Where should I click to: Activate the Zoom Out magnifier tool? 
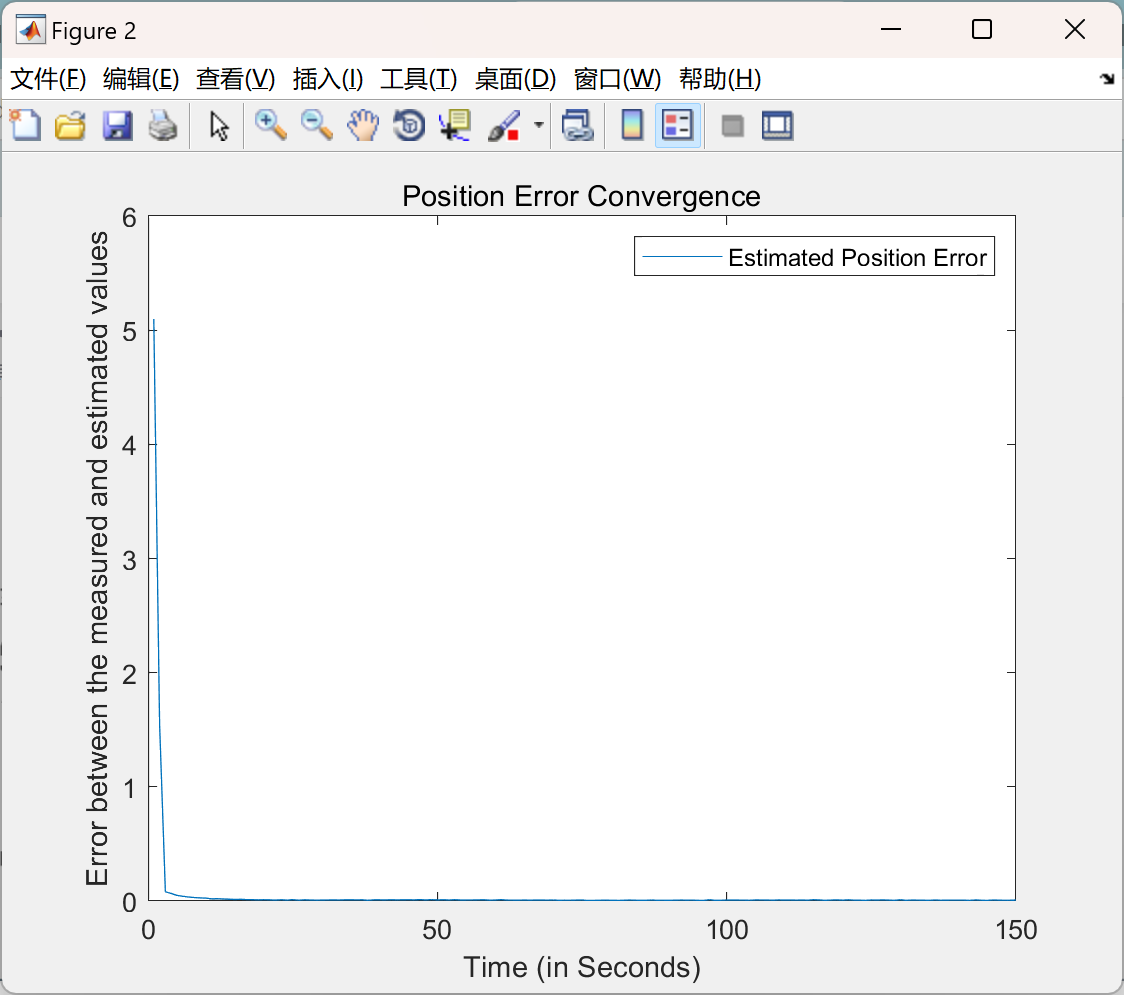(316, 126)
